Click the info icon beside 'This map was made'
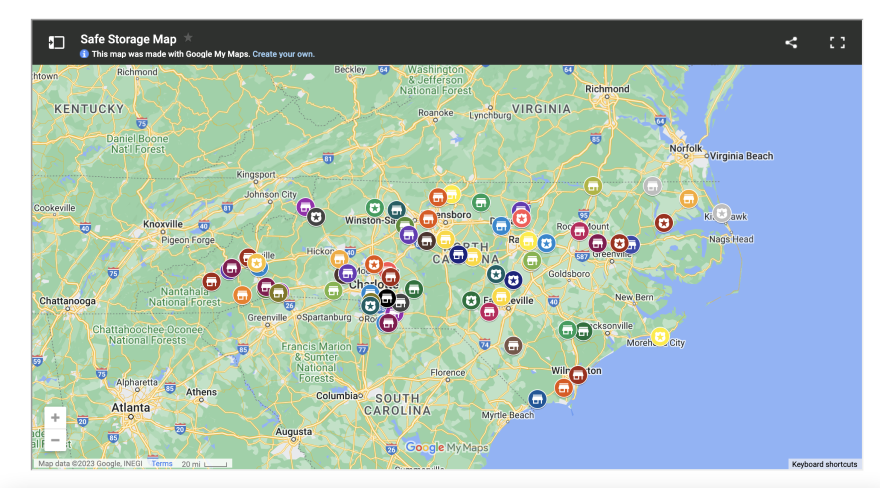This screenshot has height=488, width=880. point(85,54)
